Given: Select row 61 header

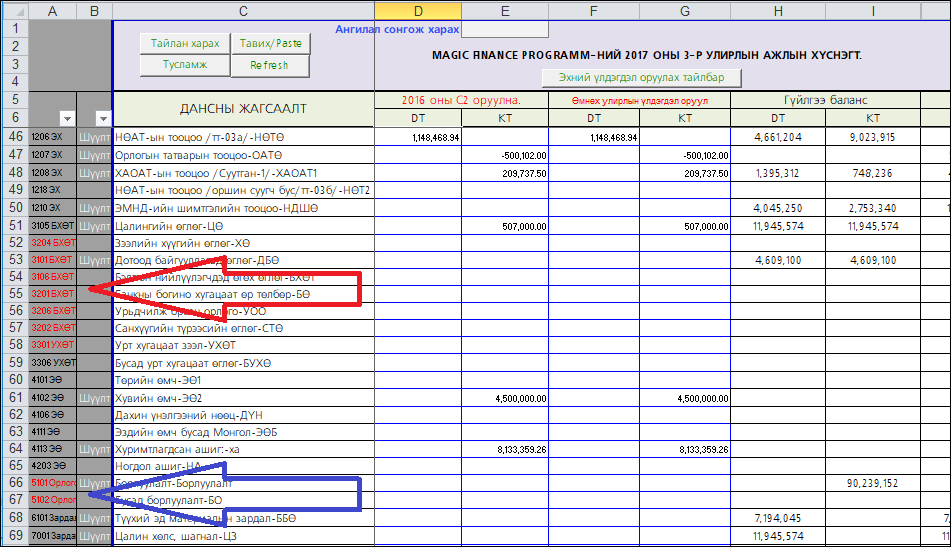Looking at the screenshot, I should [14, 398].
